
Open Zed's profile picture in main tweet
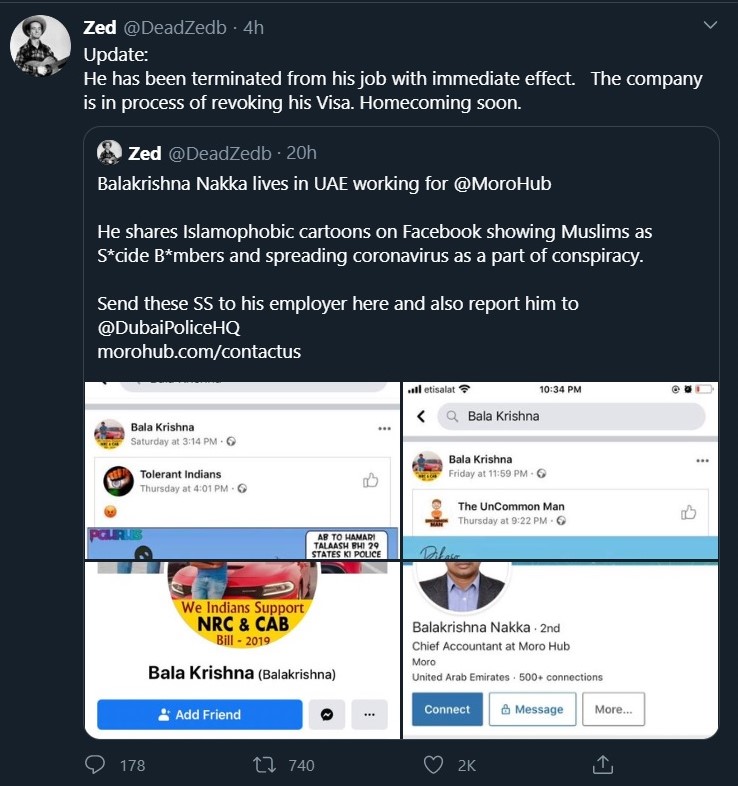pyautogui.click(x=40, y=46)
